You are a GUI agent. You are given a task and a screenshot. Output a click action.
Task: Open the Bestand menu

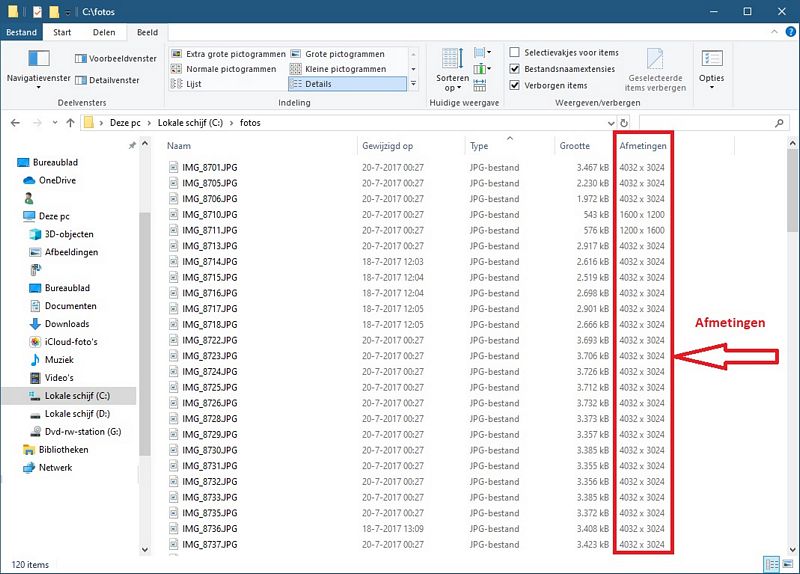(x=21, y=32)
